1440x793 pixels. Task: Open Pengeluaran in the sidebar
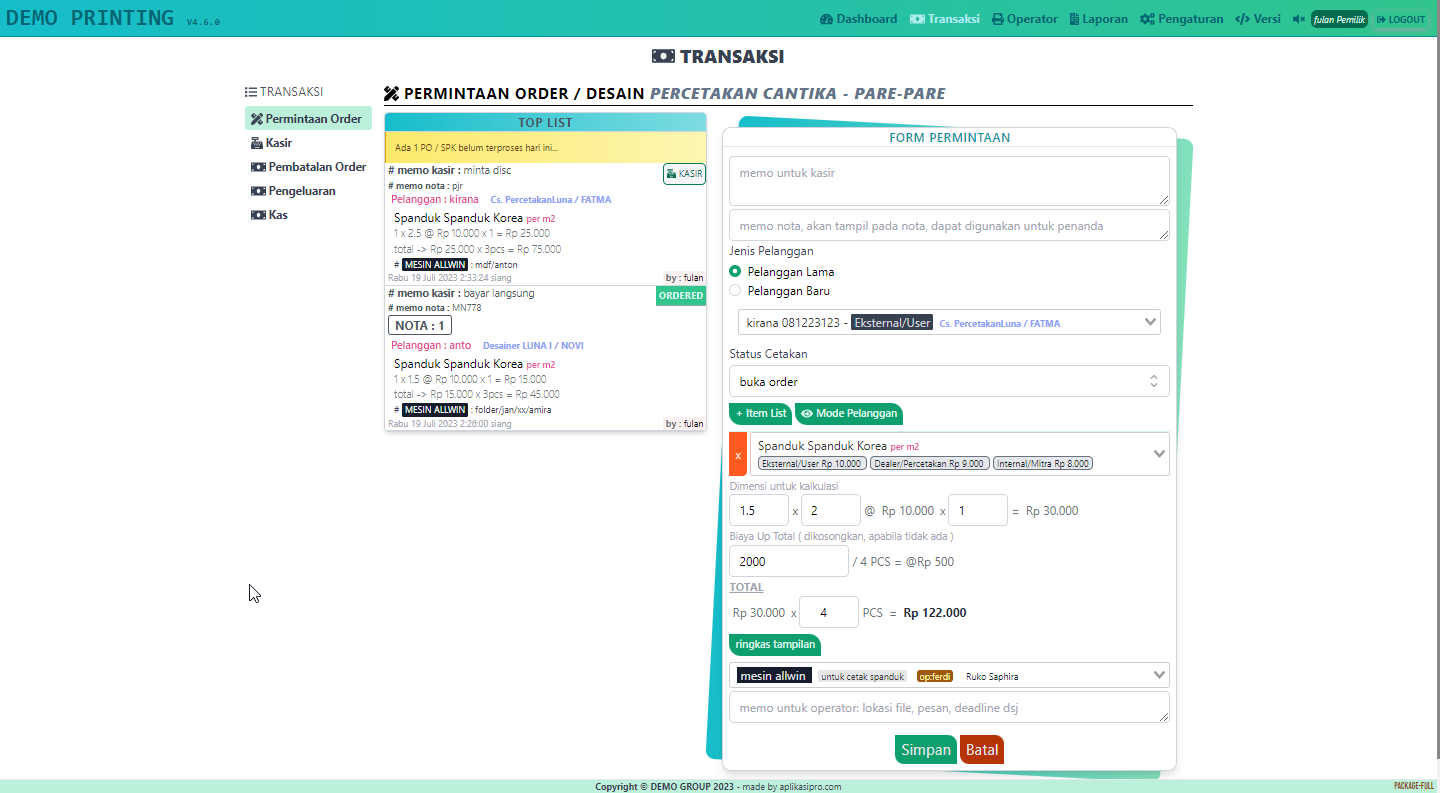[x=300, y=191]
